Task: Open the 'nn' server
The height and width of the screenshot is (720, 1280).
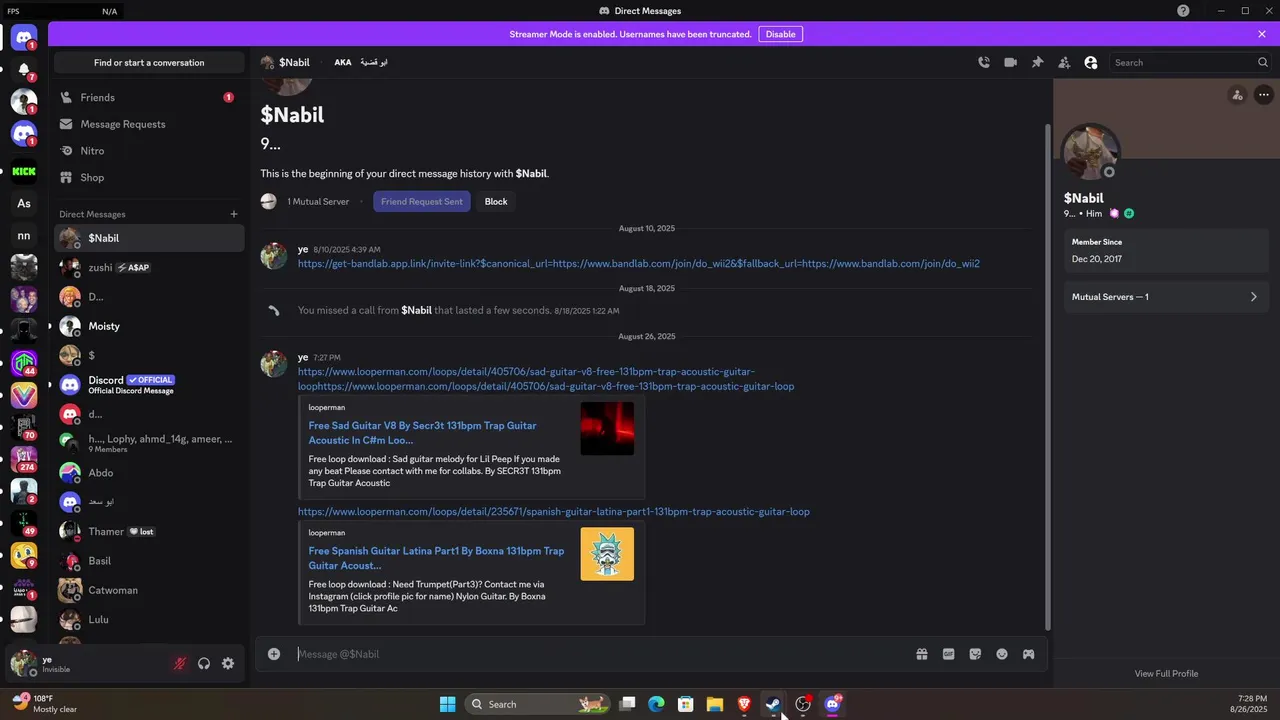Action: click(x=24, y=236)
